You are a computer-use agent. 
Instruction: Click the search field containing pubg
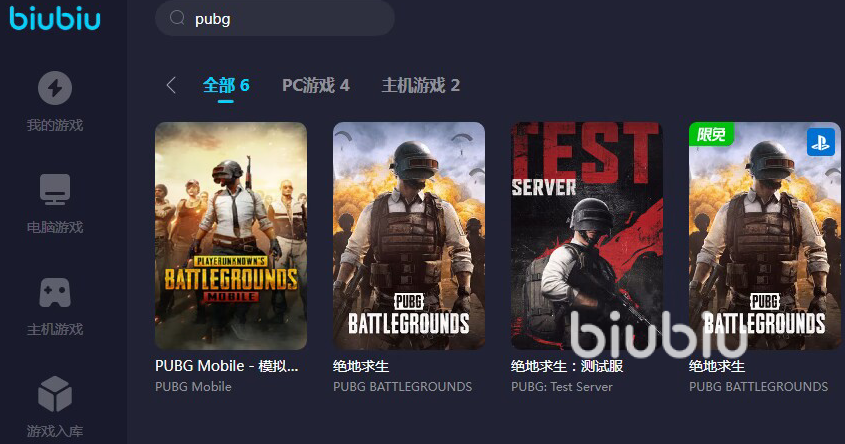[275, 18]
